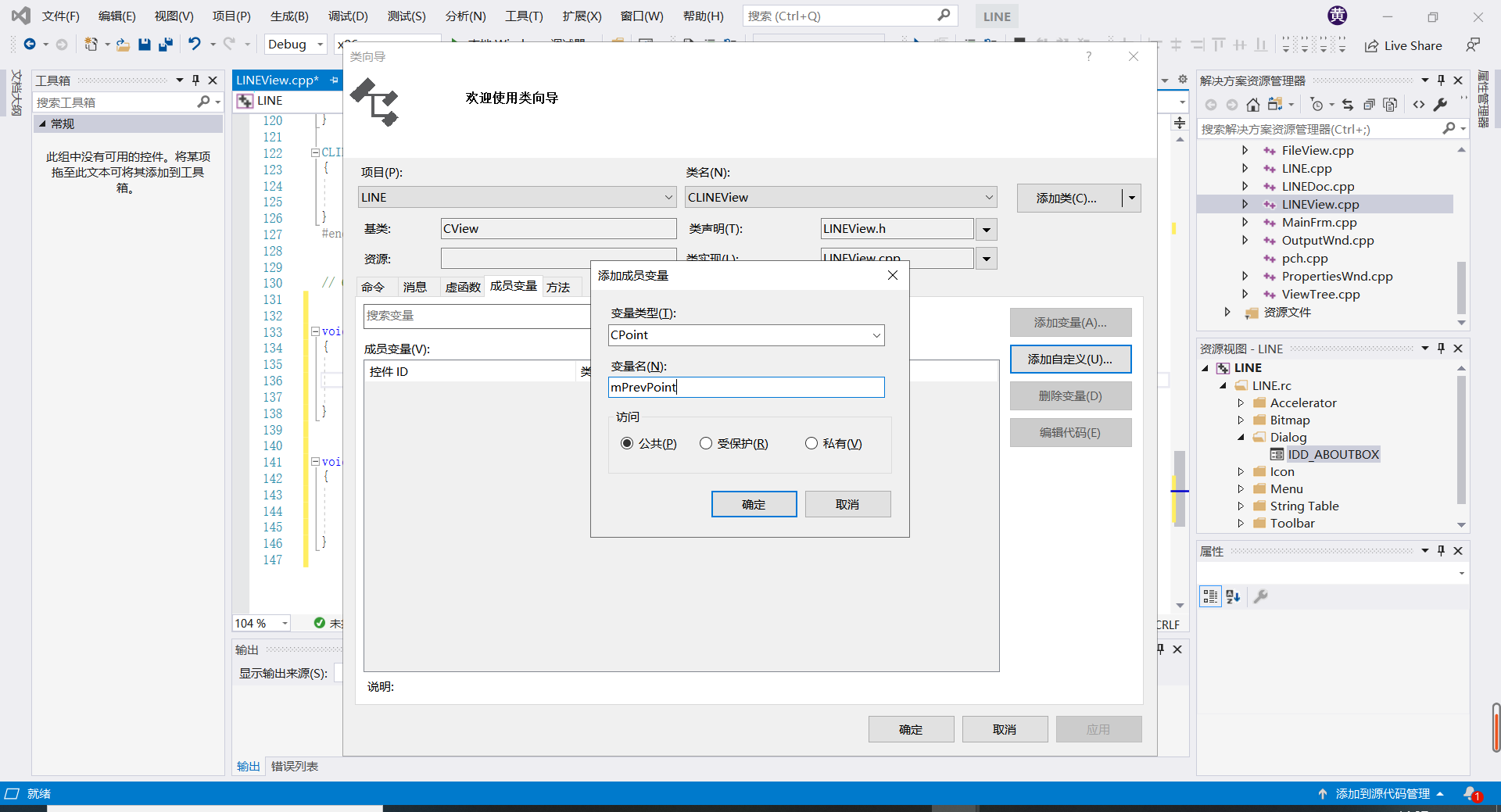Open the 项目(P) menu
The height and width of the screenshot is (812, 1501).
pyautogui.click(x=230, y=16)
